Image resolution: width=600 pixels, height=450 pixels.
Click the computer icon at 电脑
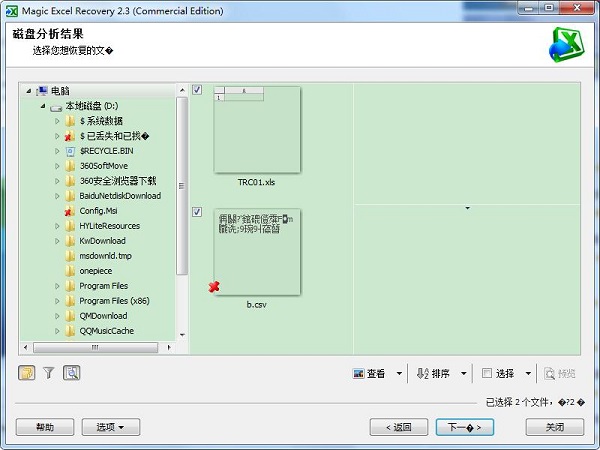42,91
